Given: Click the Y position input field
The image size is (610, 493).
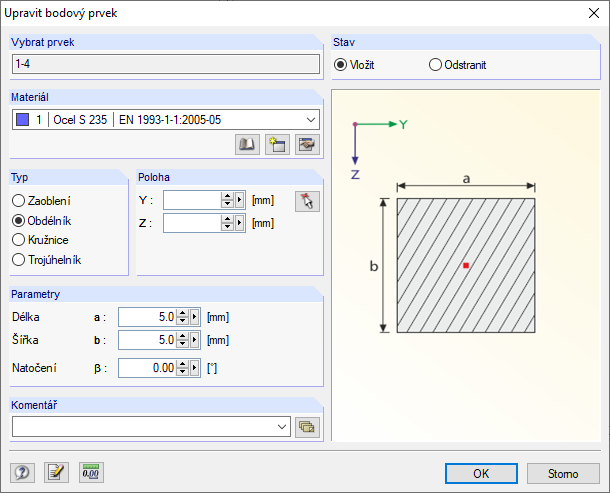Looking at the screenshot, I should pyautogui.click(x=192, y=200).
